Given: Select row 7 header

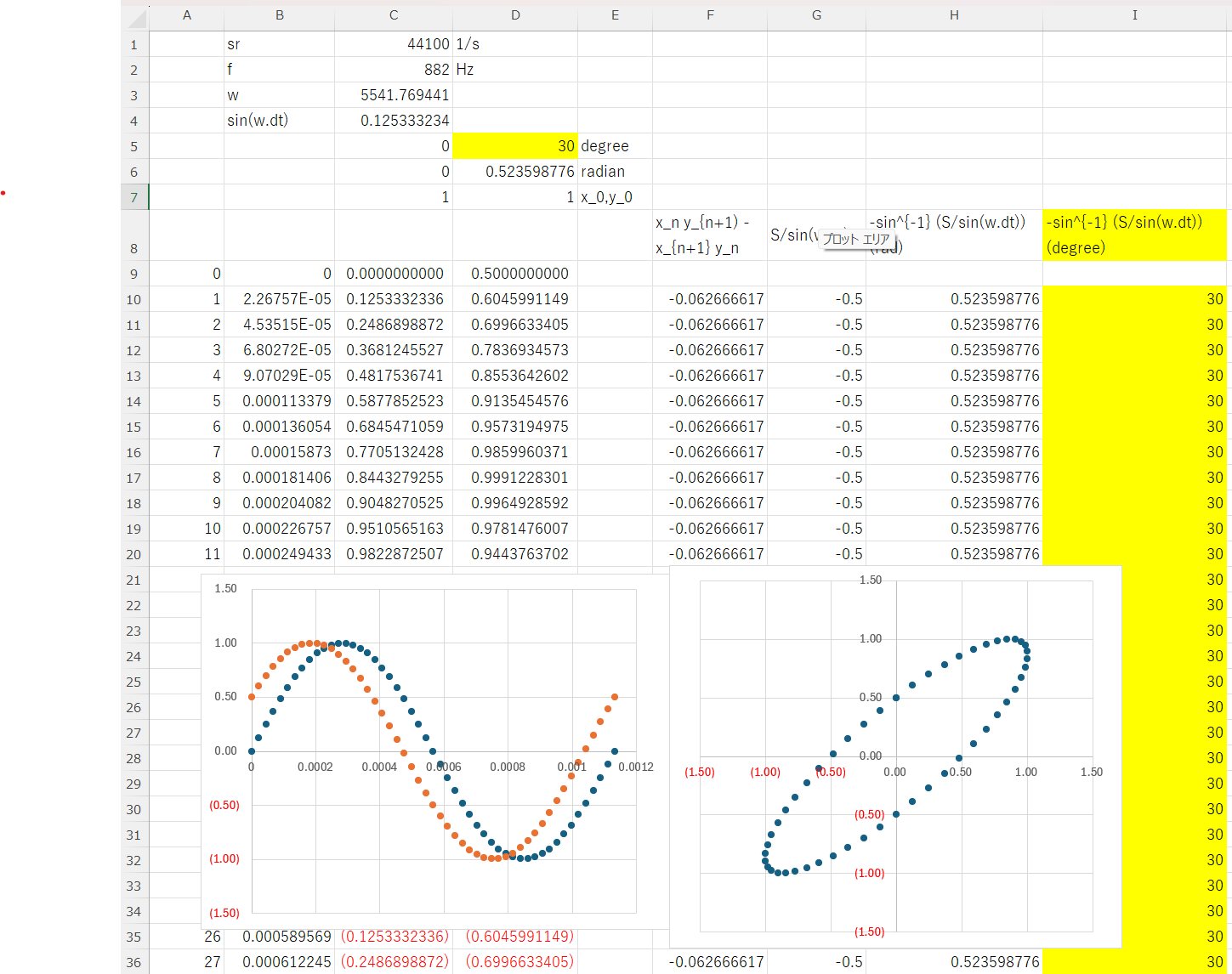Looking at the screenshot, I should coord(134,198).
